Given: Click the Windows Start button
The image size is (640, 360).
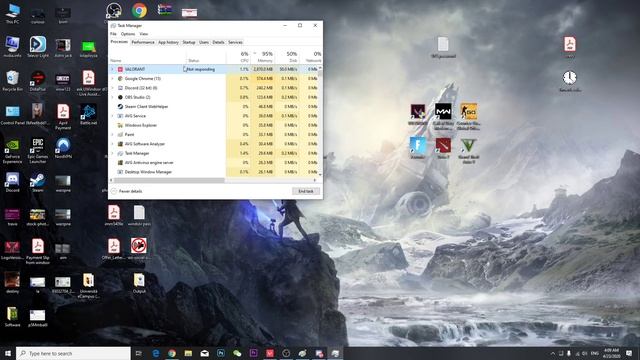Looking at the screenshot, I should (8, 353).
